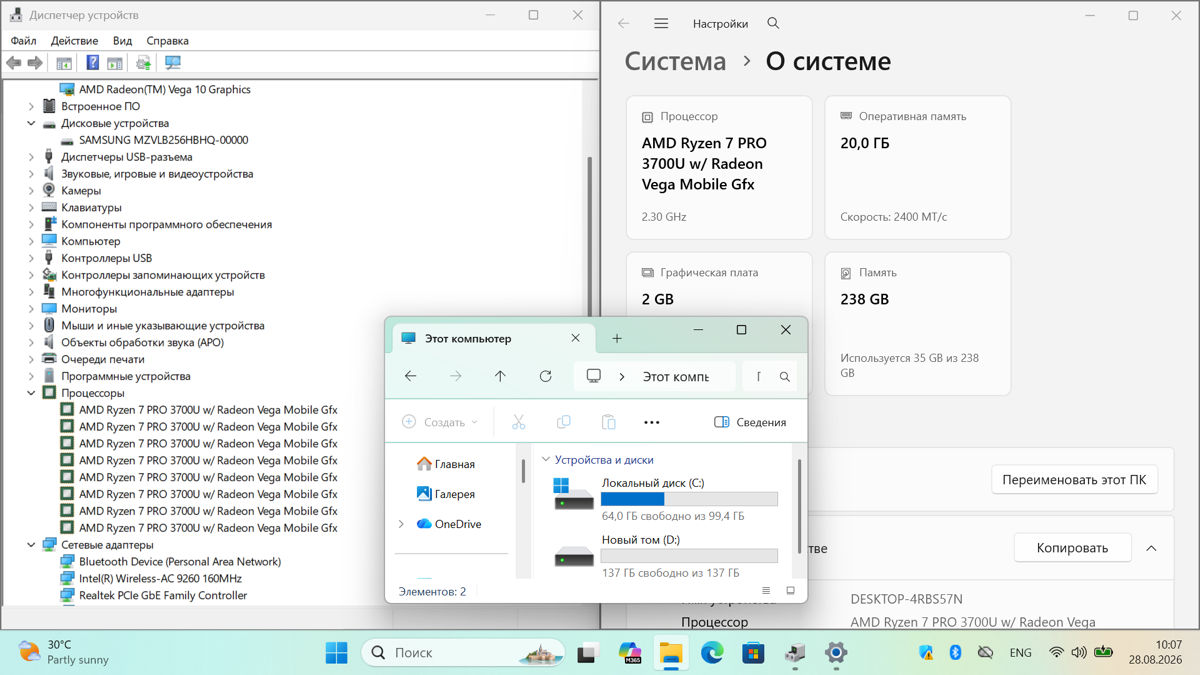Image resolution: width=1200 pixels, height=675 pixels.
Task: Collapse the Devices and drives group
Action: point(546,460)
